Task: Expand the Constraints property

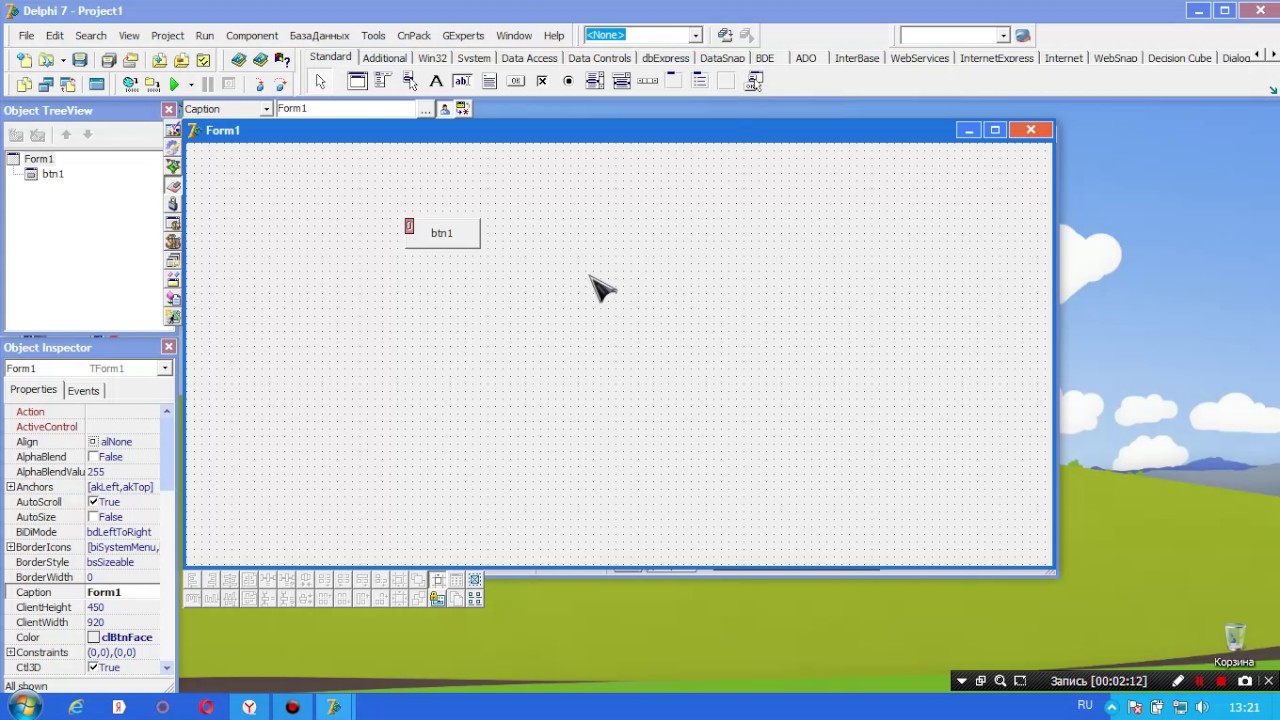Action: [11, 652]
